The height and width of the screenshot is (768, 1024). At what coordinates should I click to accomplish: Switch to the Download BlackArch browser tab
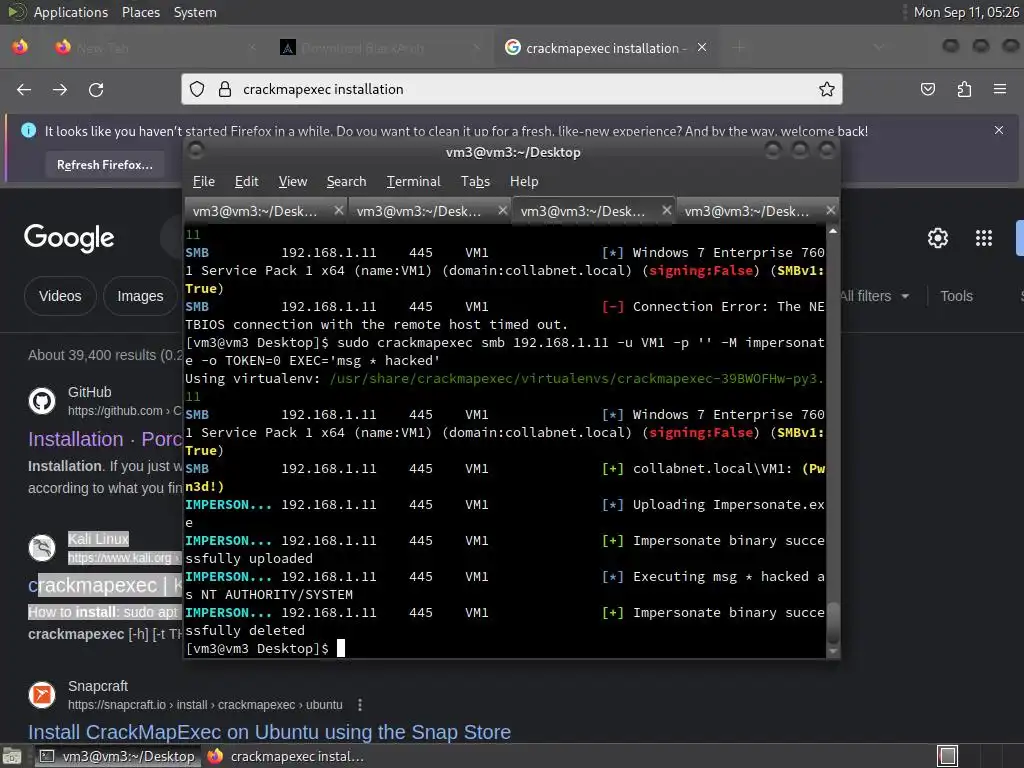click(x=379, y=48)
